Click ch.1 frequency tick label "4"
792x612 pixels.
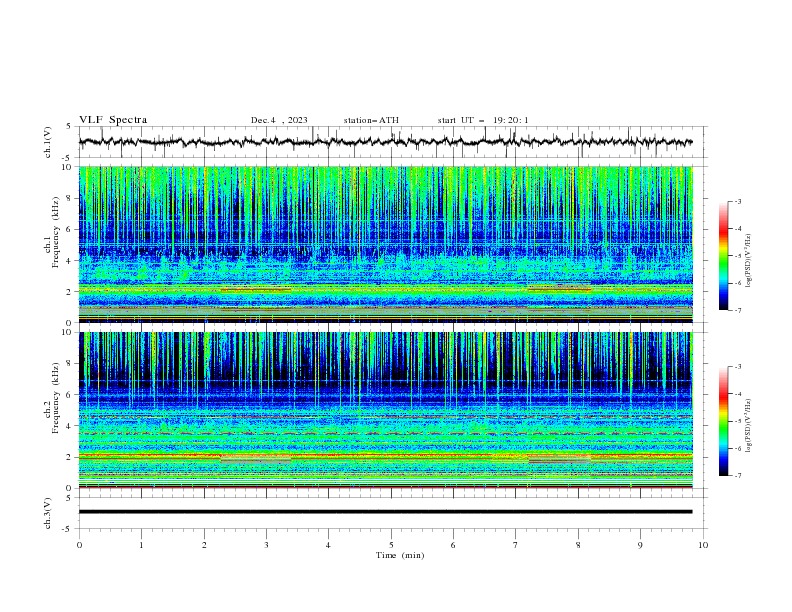pyautogui.click(x=71, y=261)
